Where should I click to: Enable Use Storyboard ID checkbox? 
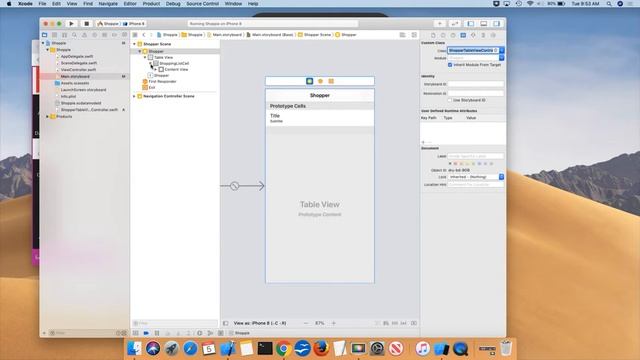point(450,100)
